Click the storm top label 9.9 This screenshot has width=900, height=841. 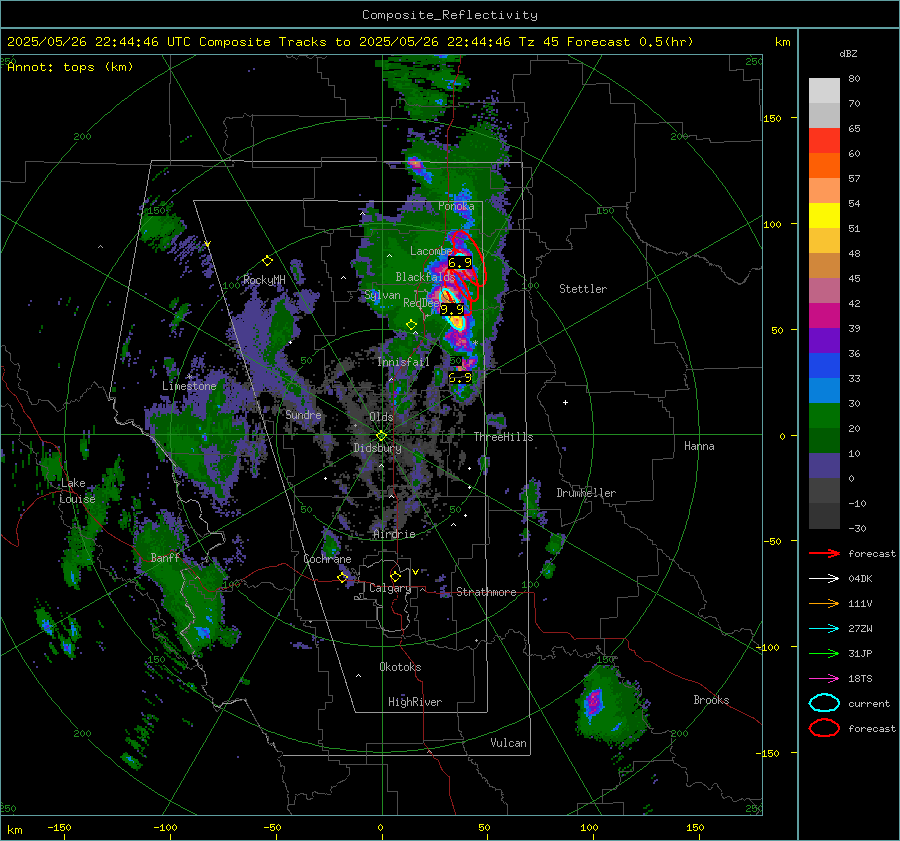(452, 309)
